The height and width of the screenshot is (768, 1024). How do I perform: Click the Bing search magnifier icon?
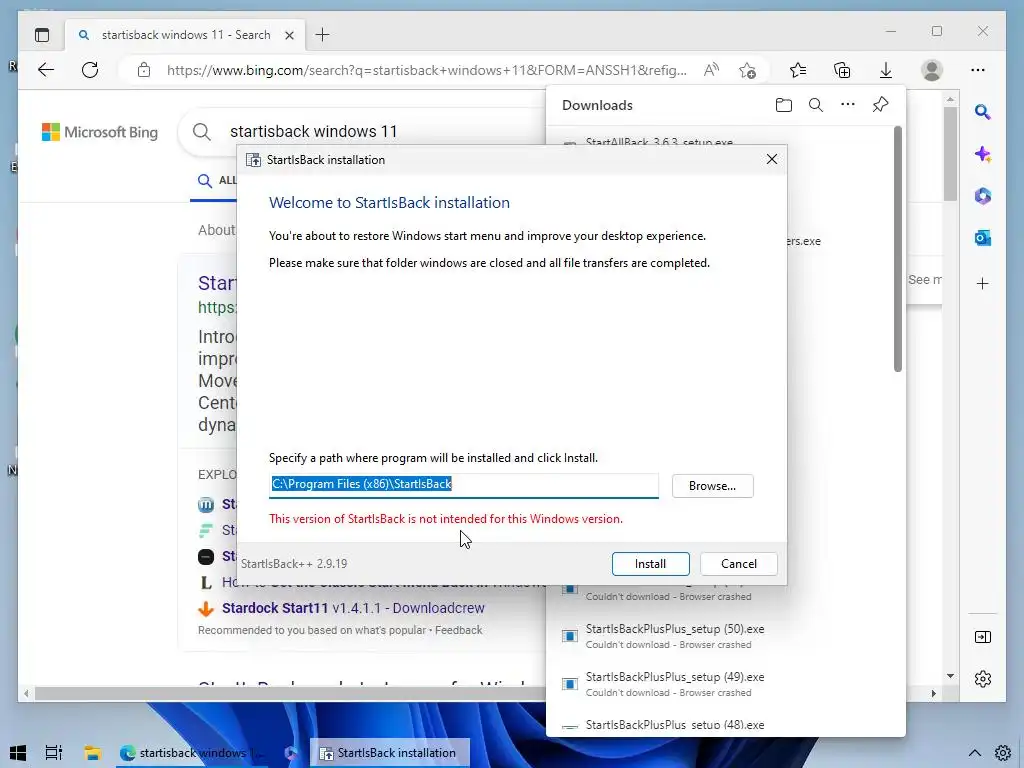point(202,132)
